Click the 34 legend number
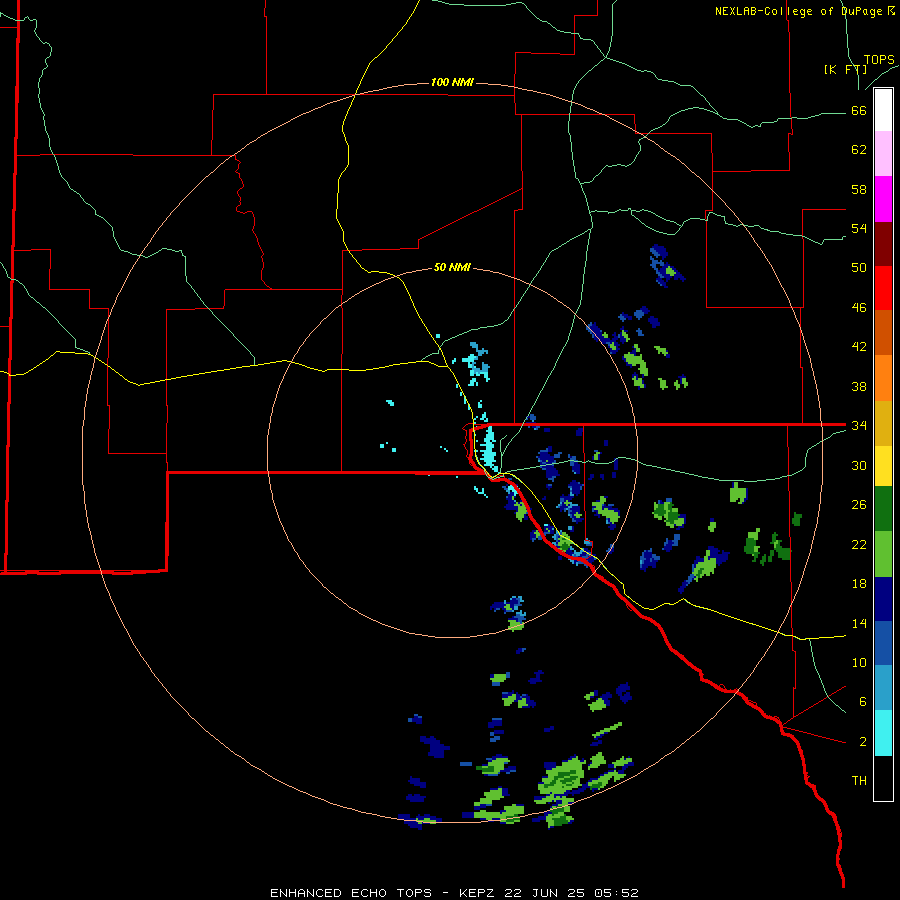Viewport: 900px width, 900px height. [x=859, y=426]
